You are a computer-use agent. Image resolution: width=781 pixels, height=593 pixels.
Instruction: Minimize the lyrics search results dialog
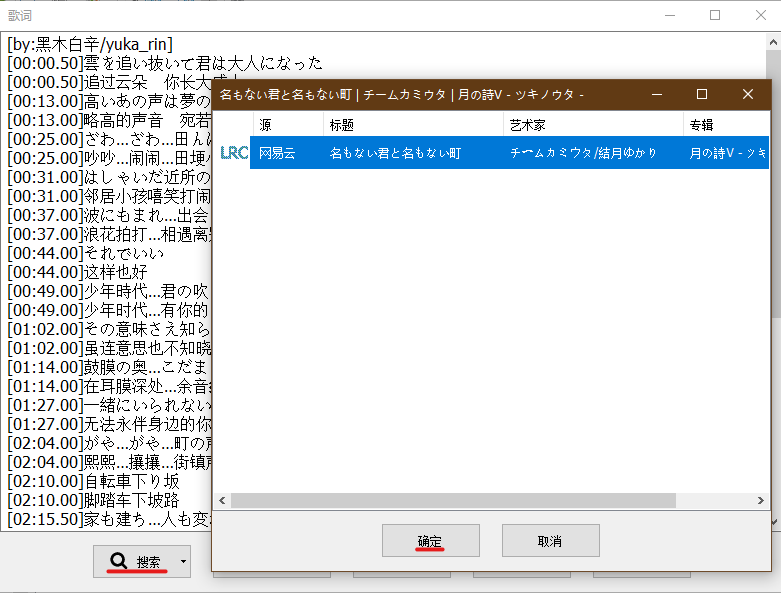pyautogui.click(x=657, y=94)
